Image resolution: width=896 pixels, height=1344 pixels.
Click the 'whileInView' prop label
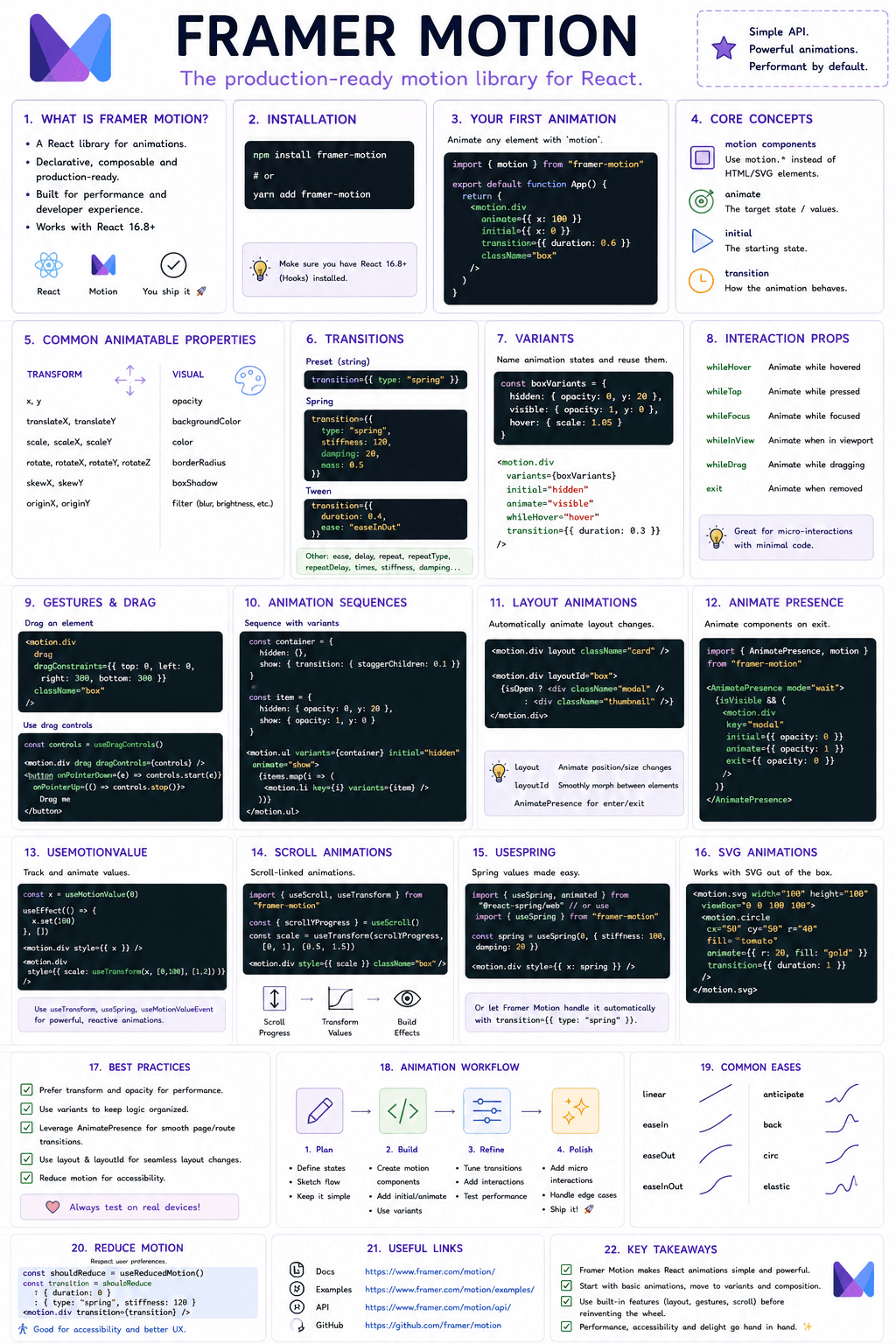point(731,441)
